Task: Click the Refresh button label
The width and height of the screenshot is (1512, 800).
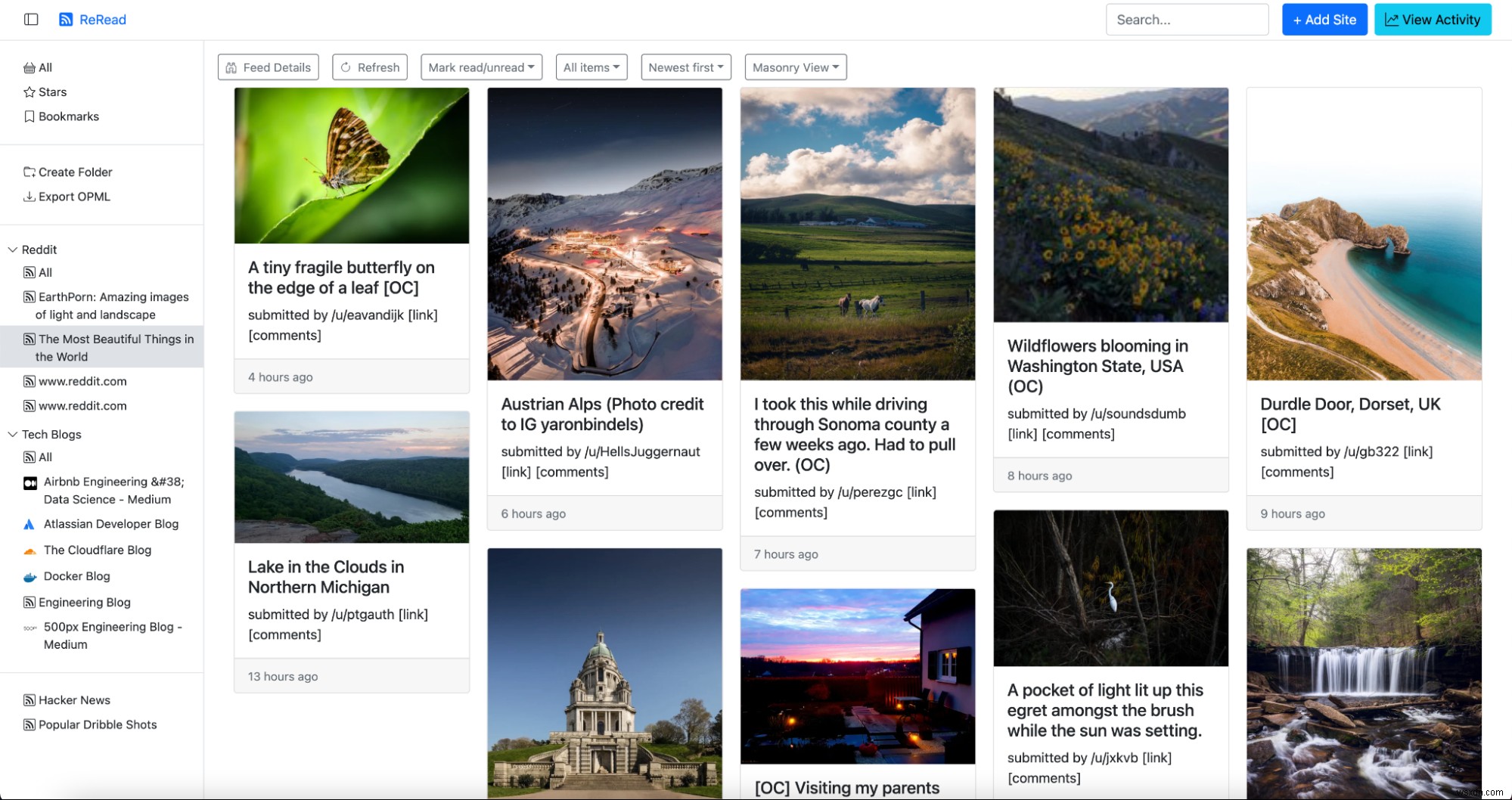Action: click(x=378, y=67)
